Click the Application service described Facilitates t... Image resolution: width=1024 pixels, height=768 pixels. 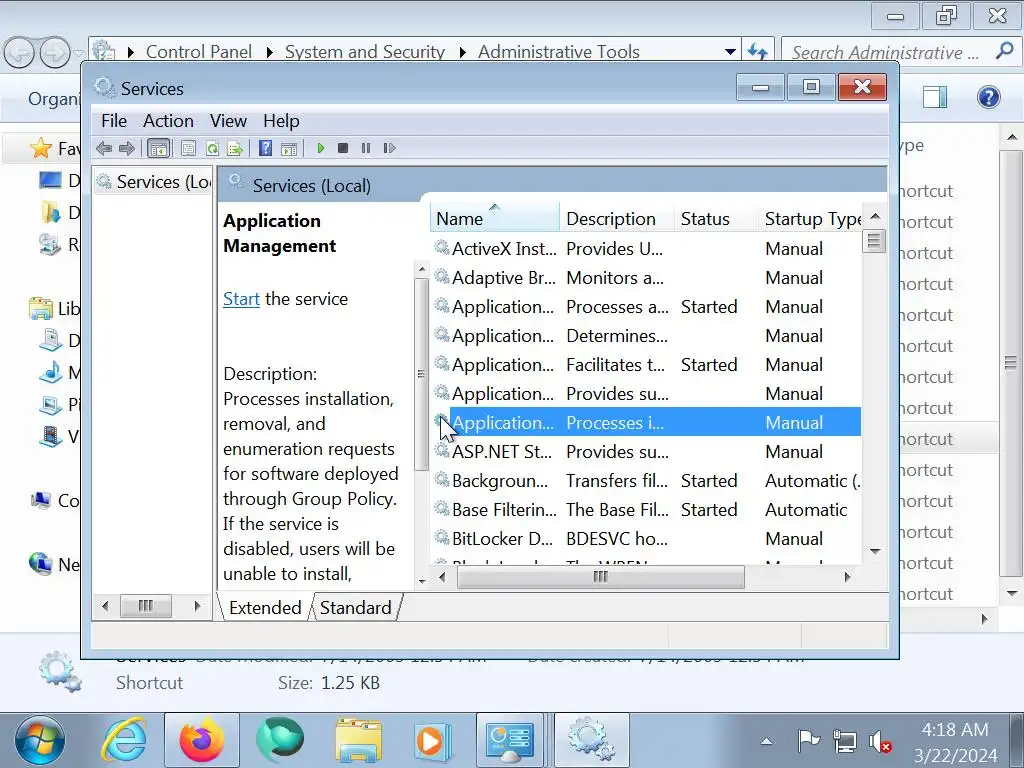[x=647, y=364]
